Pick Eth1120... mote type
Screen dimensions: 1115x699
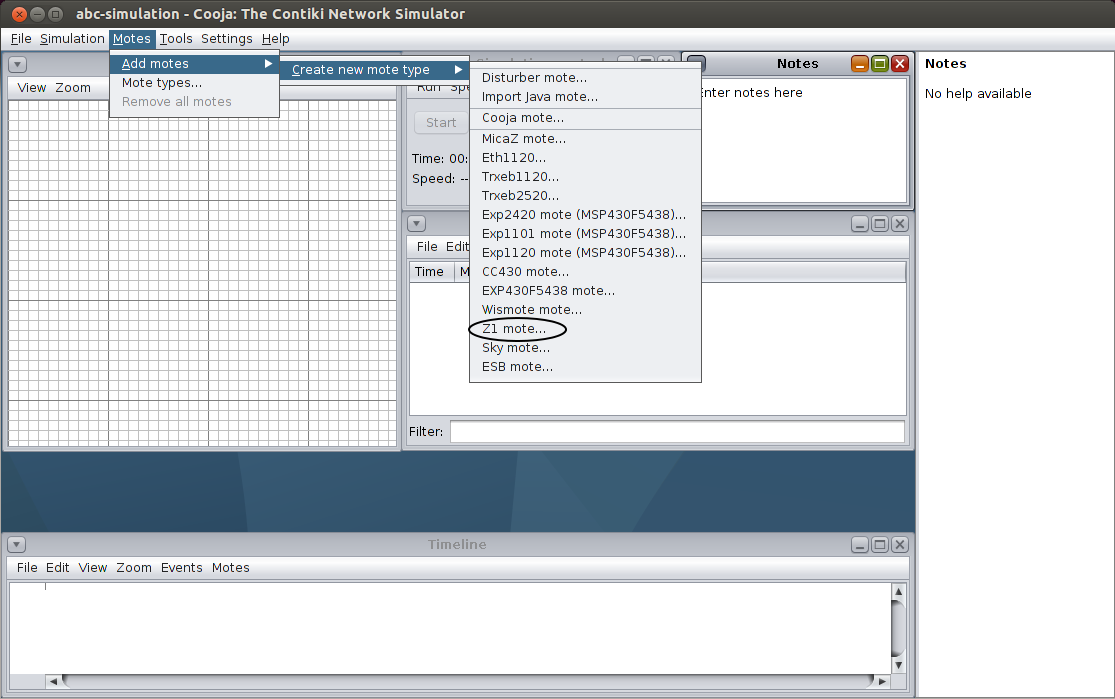click(585, 158)
